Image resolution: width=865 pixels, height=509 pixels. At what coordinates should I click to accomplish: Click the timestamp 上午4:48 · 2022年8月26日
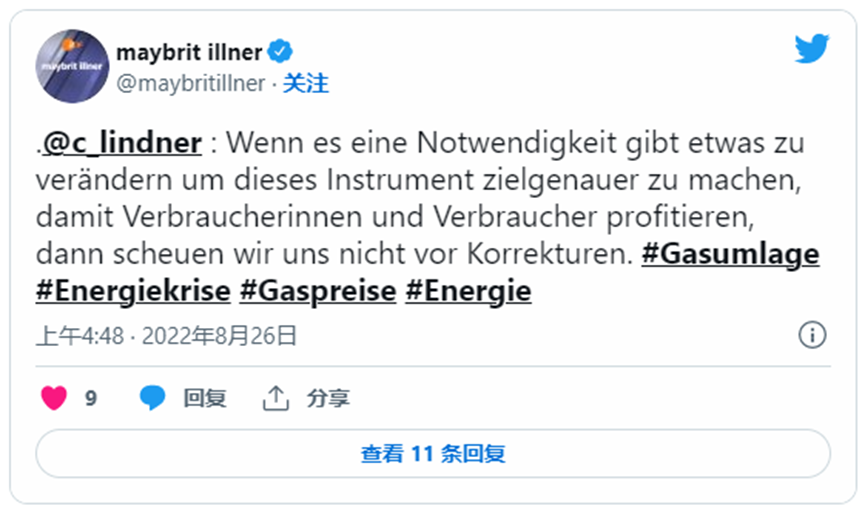(x=167, y=336)
